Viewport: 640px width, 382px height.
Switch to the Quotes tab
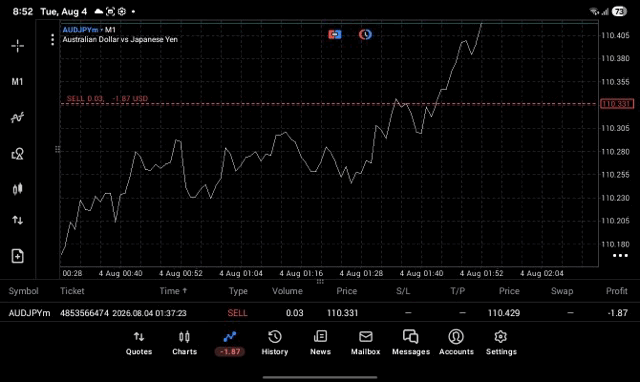tap(139, 343)
